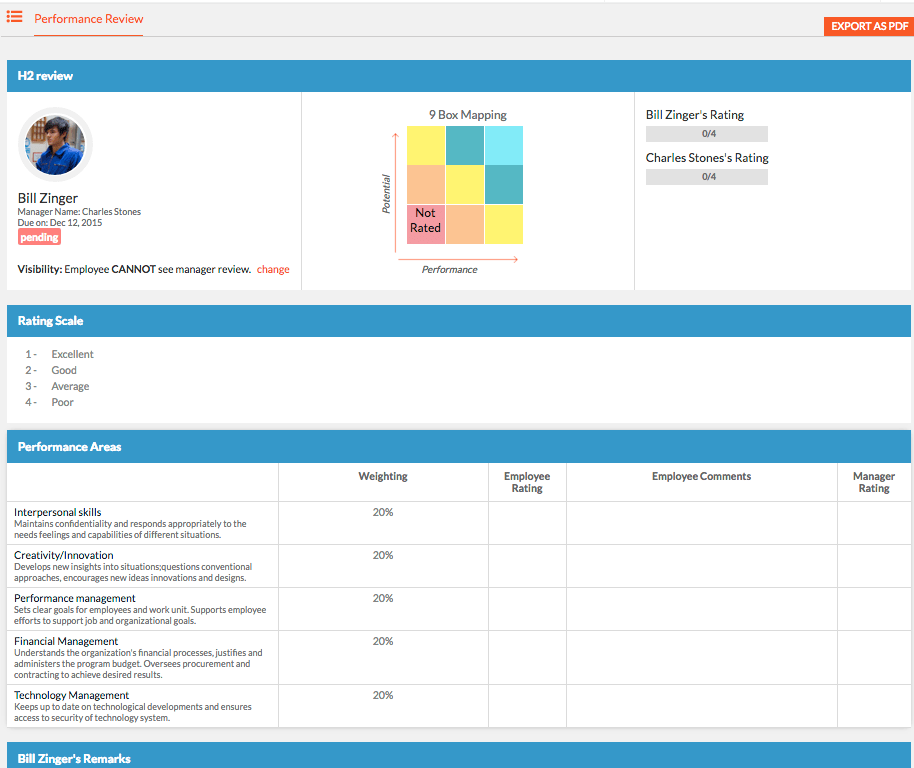The width and height of the screenshot is (914, 768).
Task: Click Bill Zinger's Rating 0/4 progress bar
Action: [706, 134]
